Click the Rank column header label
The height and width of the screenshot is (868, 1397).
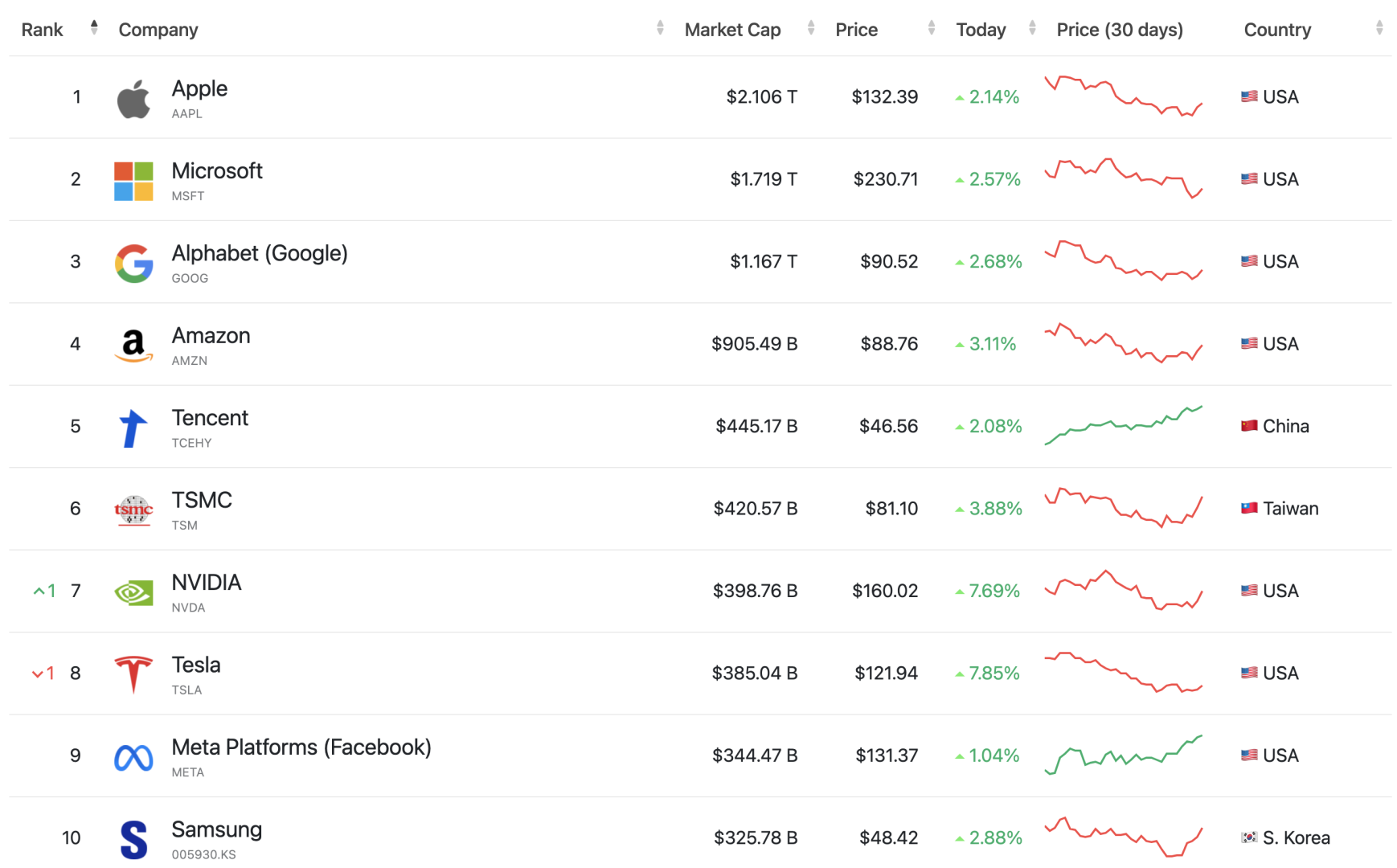pyautogui.click(x=42, y=30)
